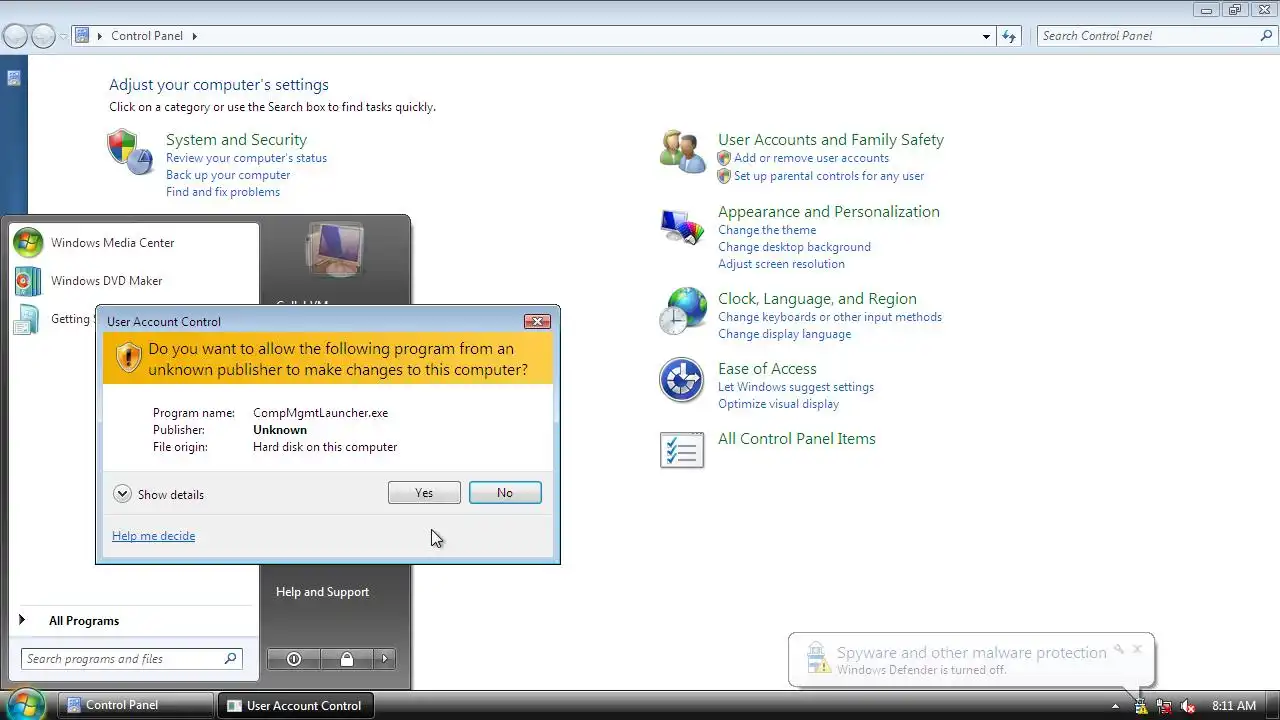This screenshot has height=720, width=1280.
Task: Click the magnifier icon in Start menu search
Action: coord(230,659)
